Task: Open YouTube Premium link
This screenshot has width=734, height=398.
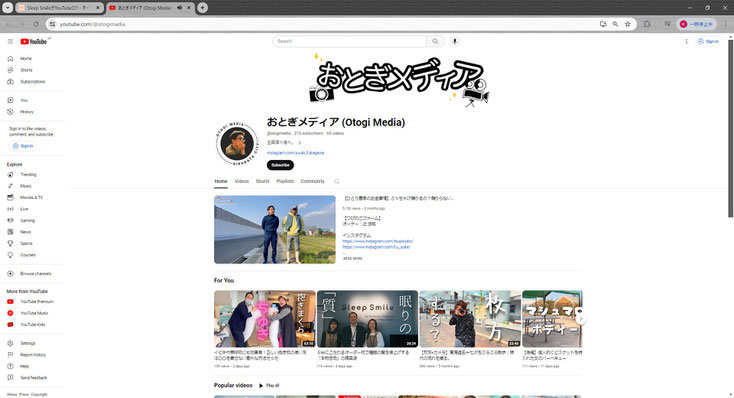Action: pyautogui.click(x=37, y=302)
